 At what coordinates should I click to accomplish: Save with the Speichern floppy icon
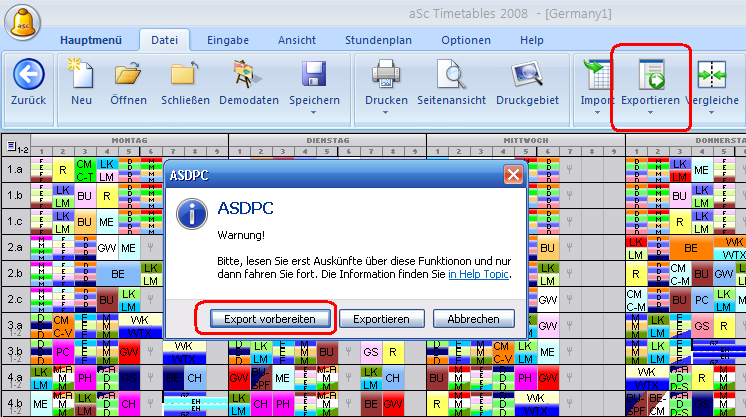click(x=314, y=73)
